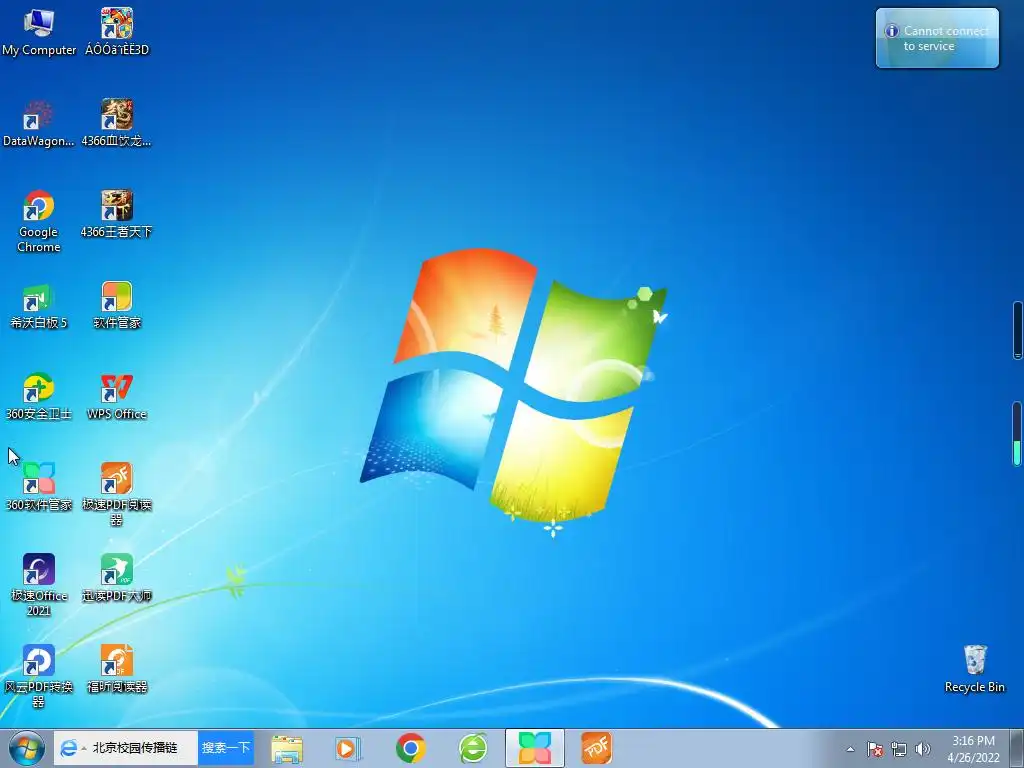
Task: Launch Windows Media Player from taskbar
Action: coord(347,748)
